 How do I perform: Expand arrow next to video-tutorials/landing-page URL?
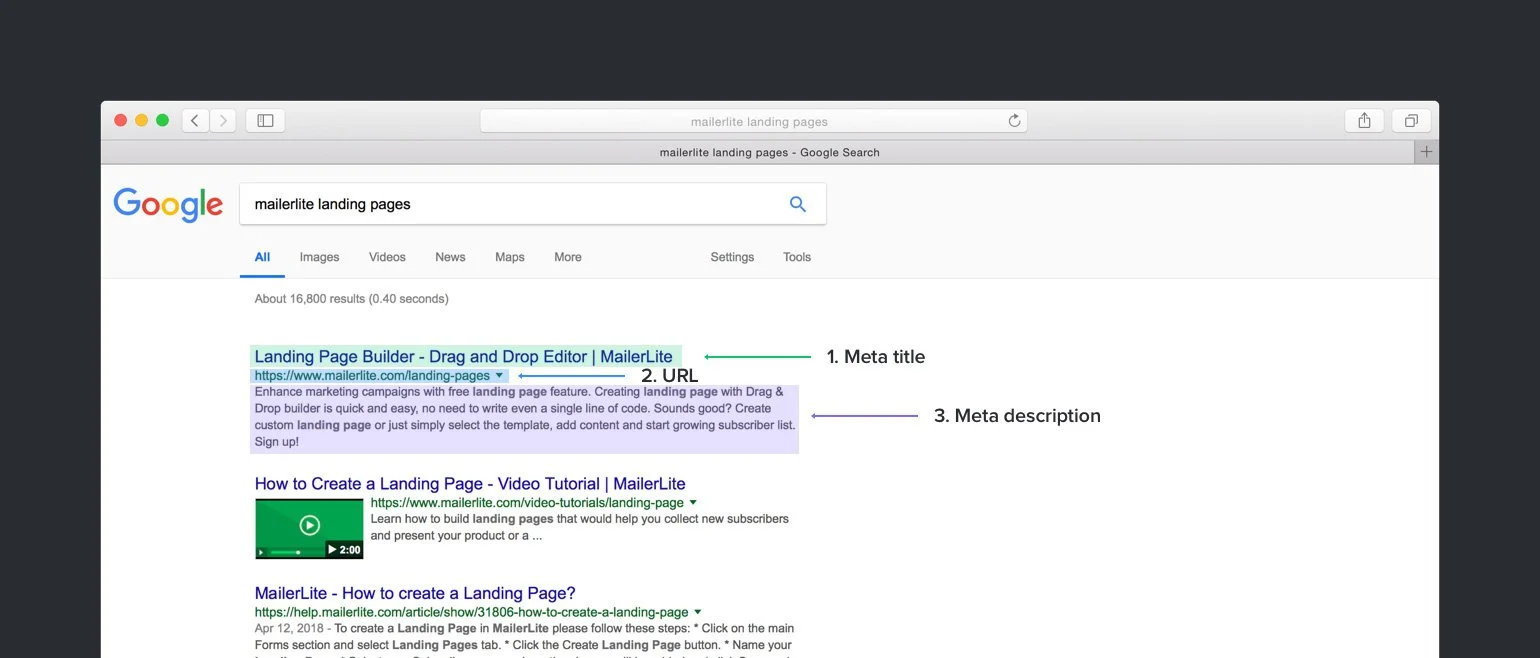pyautogui.click(x=693, y=502)
